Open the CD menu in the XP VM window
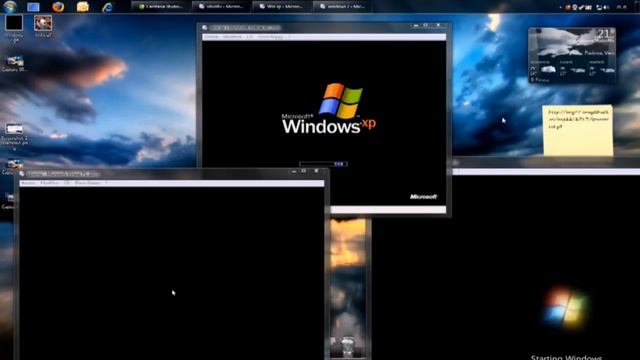The width and height of the screenshot is (640, 360). tap(249, 37)
